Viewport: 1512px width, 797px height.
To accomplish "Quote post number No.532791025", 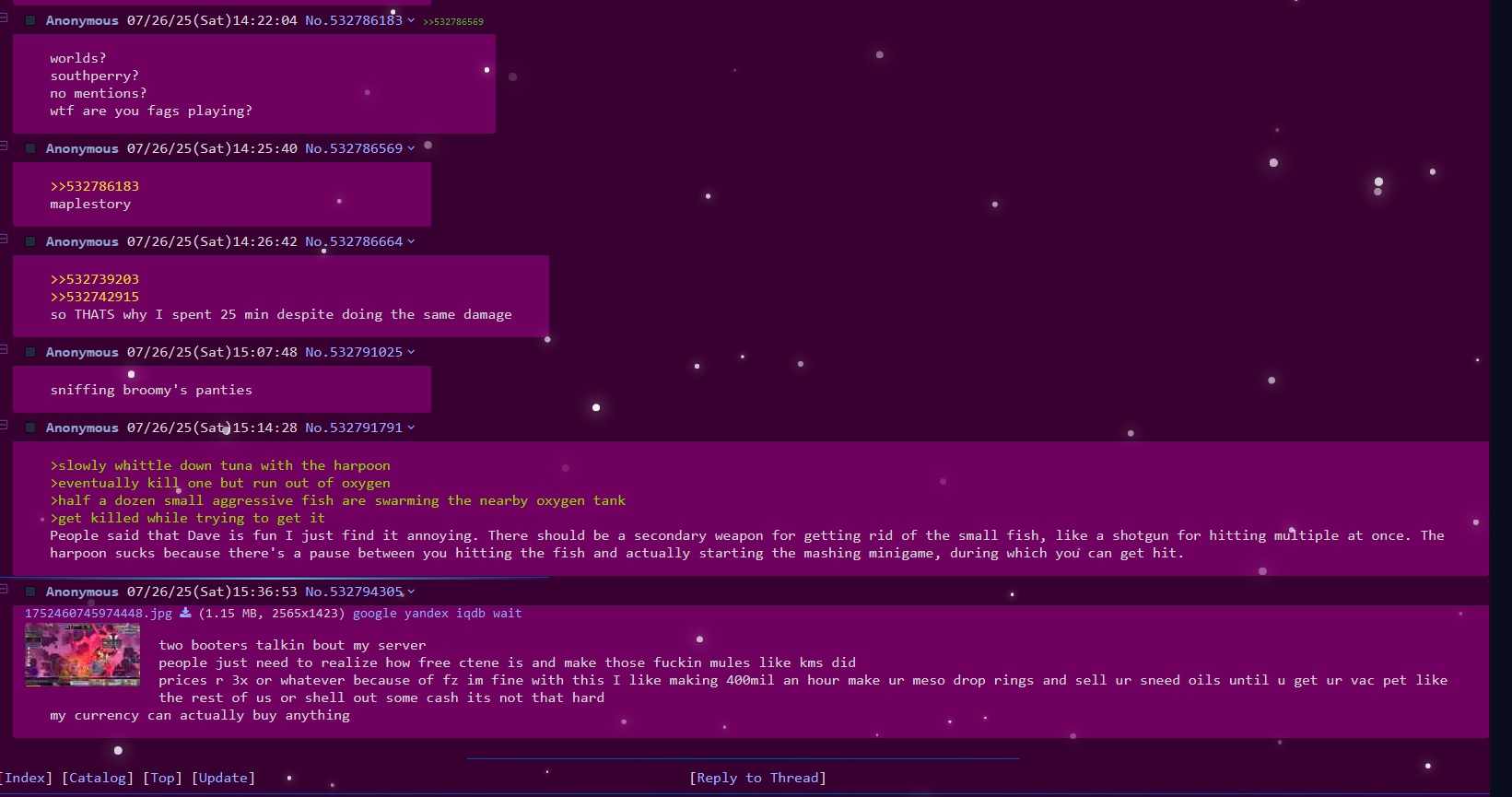I will [x=354, y=352].
